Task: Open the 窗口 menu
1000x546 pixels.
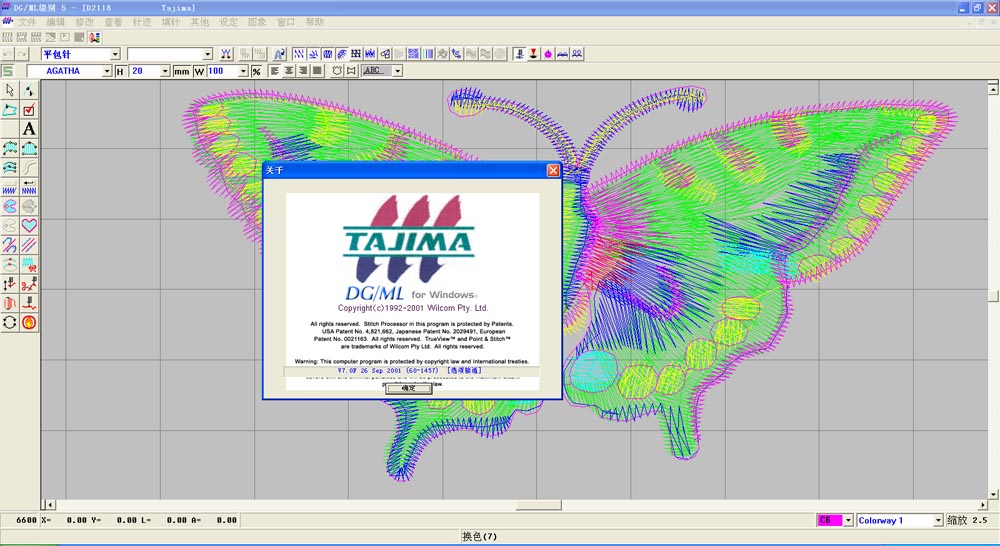Action: [286, 22]
